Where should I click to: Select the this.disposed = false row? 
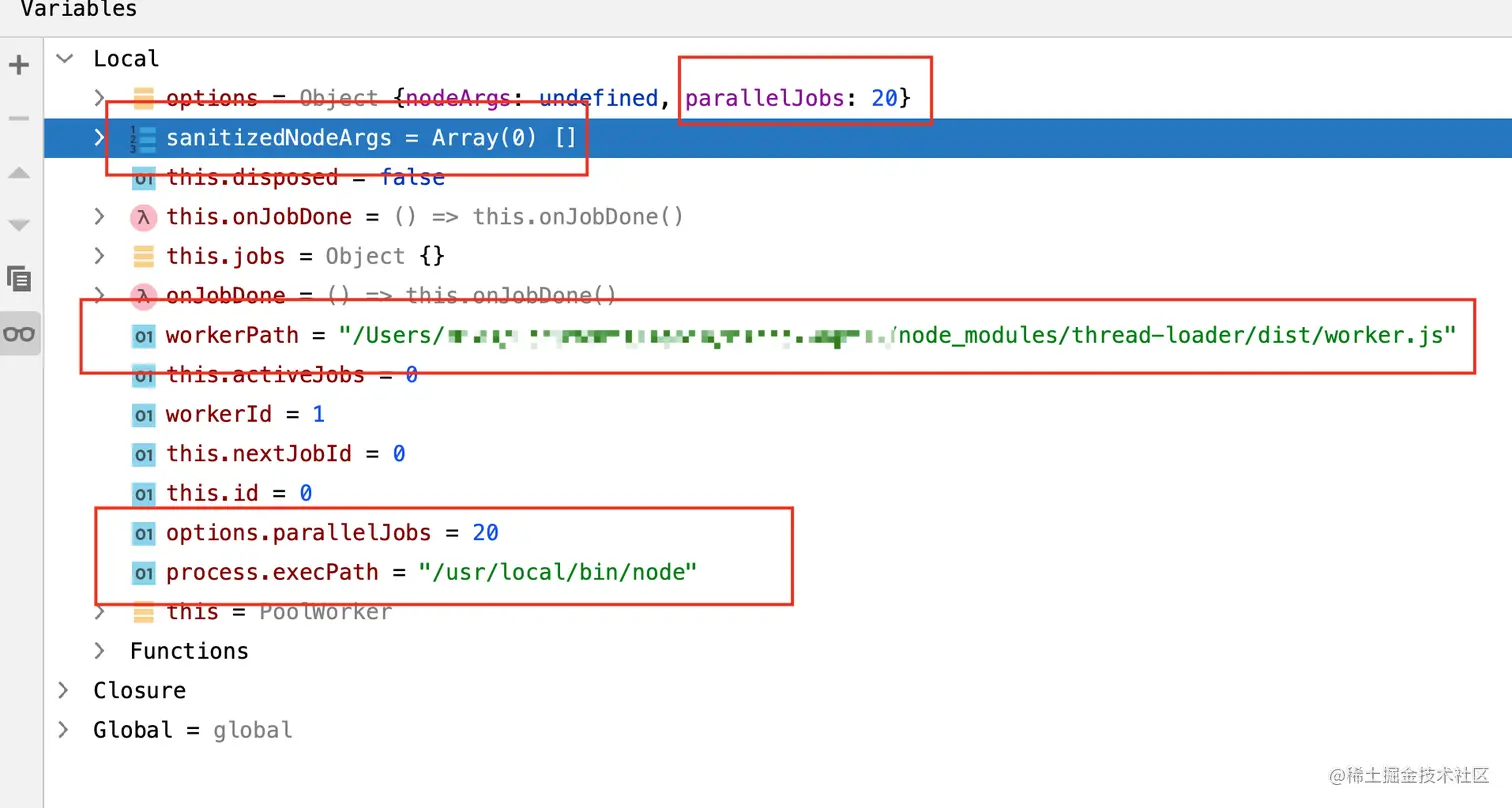click(777, 177)
